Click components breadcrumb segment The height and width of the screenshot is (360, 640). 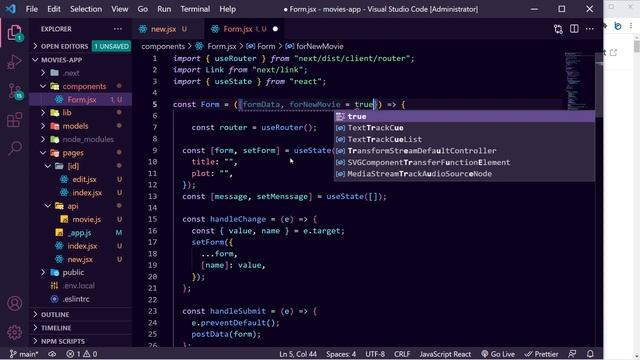[x=163, y=46]
